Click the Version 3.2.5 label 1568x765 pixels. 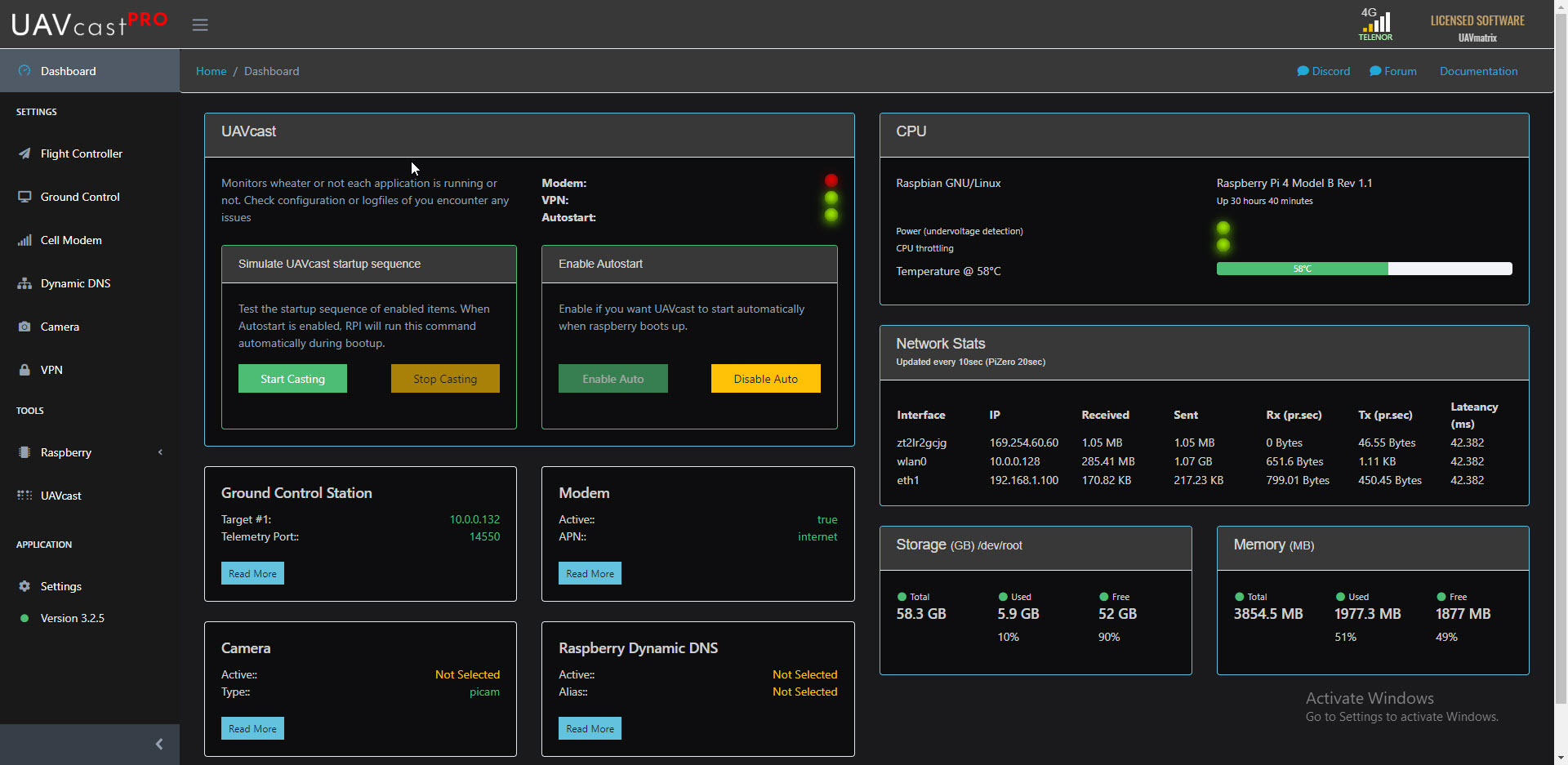click(x=73, y=618)
